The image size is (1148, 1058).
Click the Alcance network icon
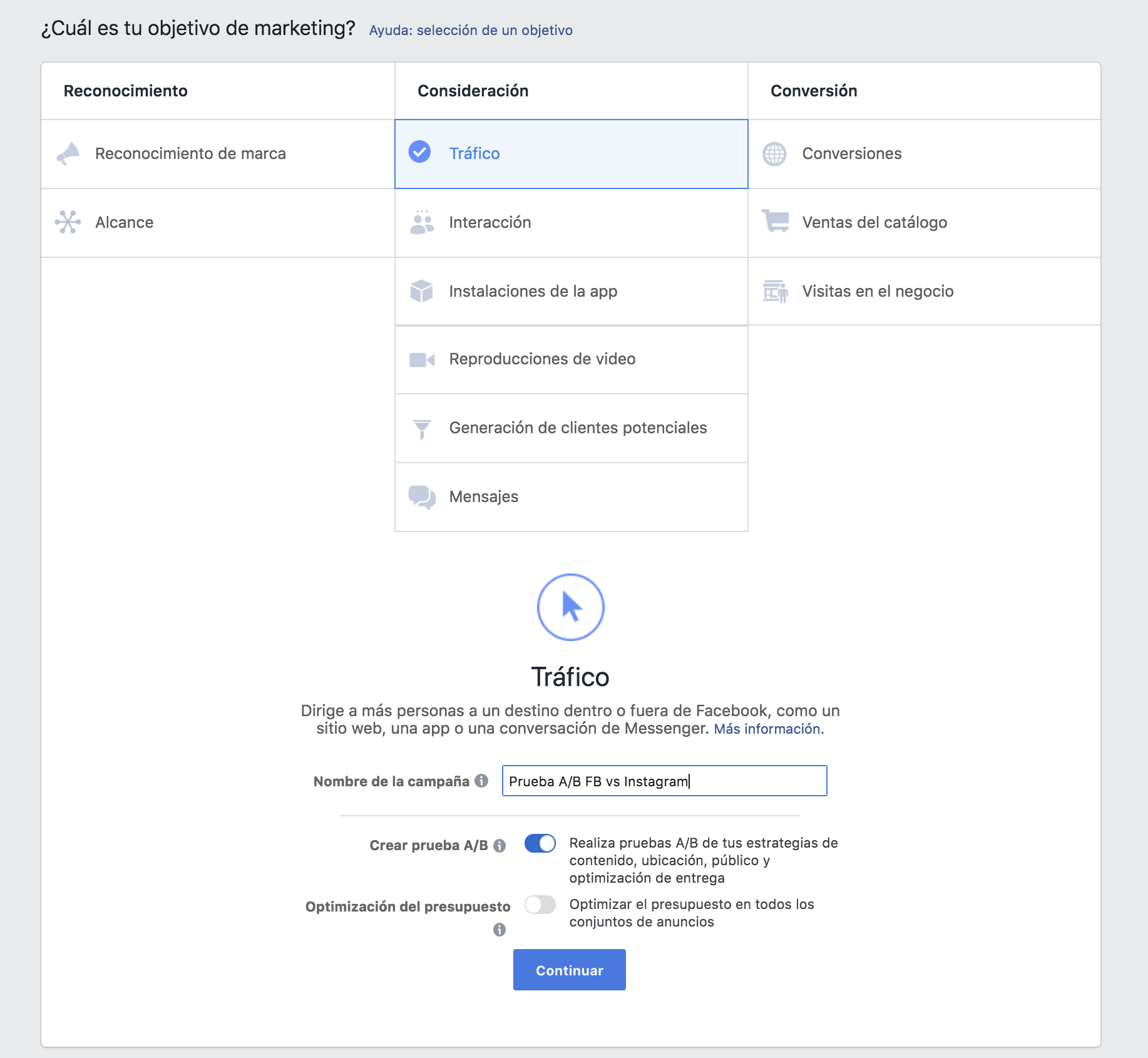point(68,222)
